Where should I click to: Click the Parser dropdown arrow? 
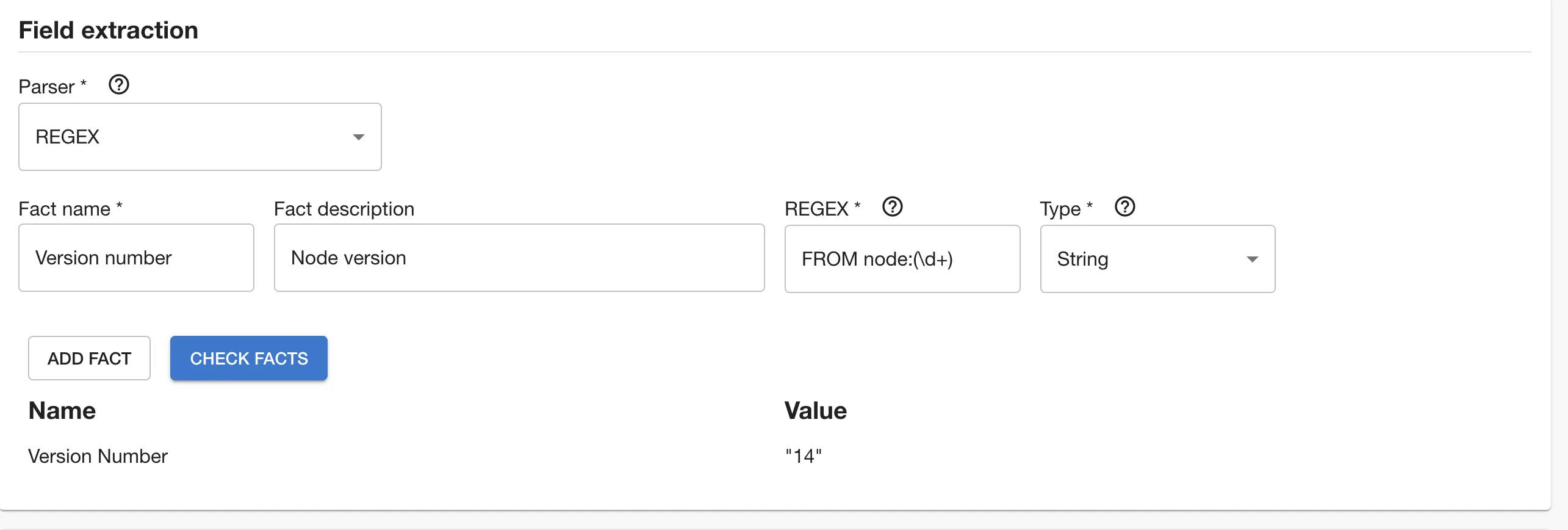pyautogui.click(x=358, y=137)
